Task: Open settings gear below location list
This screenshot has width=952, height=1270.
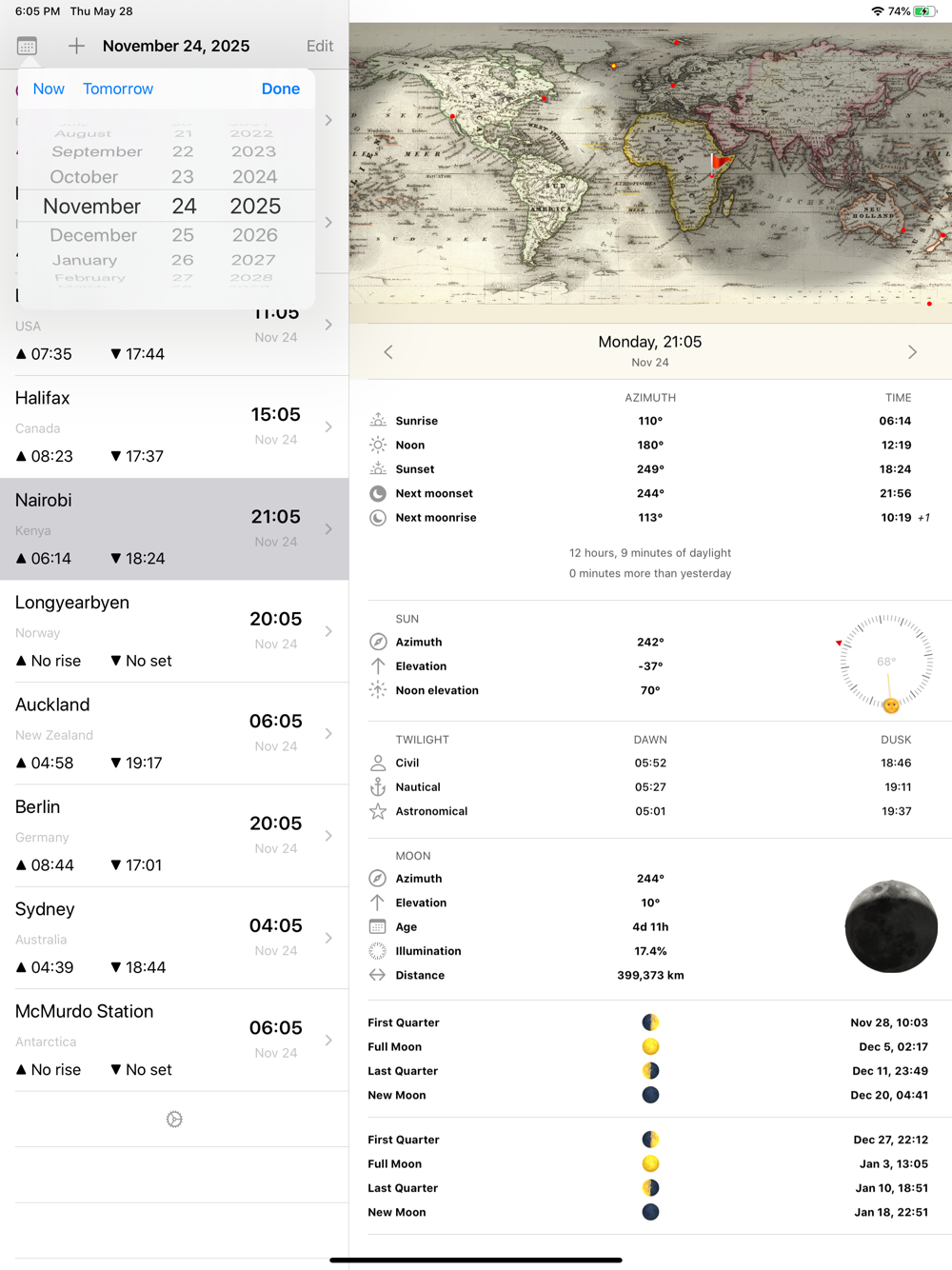Action: coord(174,1120)
